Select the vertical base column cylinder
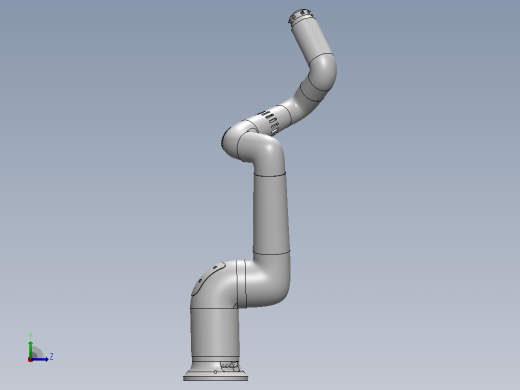 pyautogui.click(x=215, y=333)
